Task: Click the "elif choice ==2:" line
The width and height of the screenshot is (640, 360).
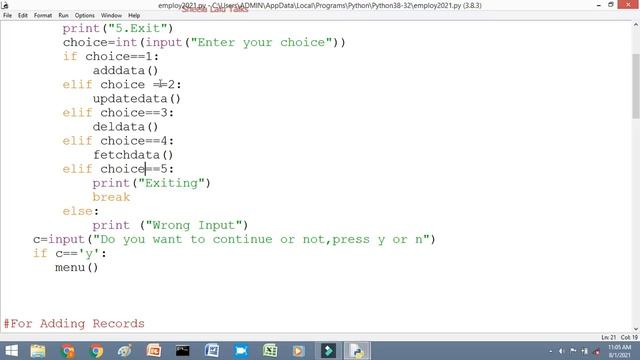Action: (122, 84)
